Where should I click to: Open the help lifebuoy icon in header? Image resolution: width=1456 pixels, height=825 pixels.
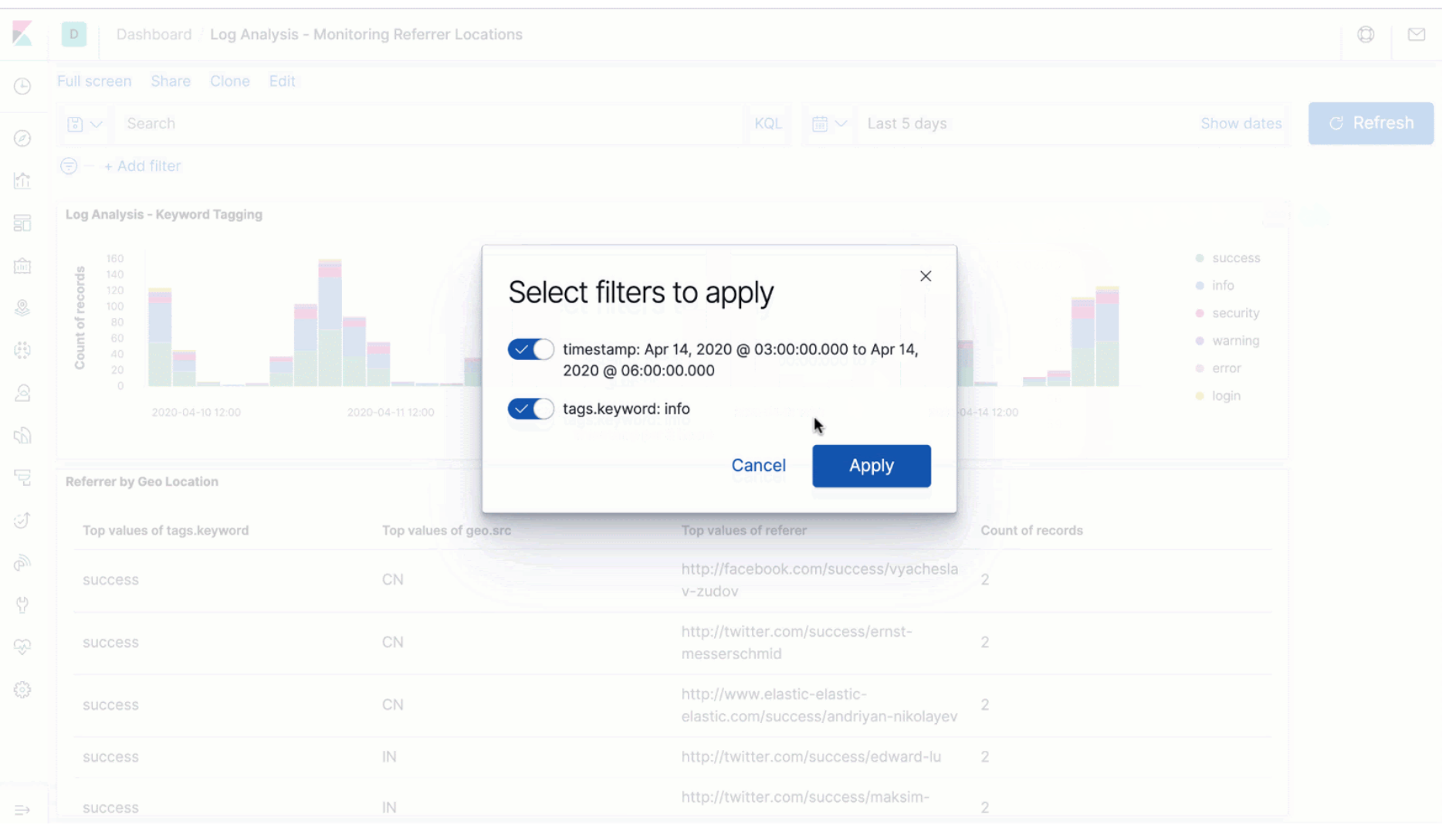[x=1366, y=35]
